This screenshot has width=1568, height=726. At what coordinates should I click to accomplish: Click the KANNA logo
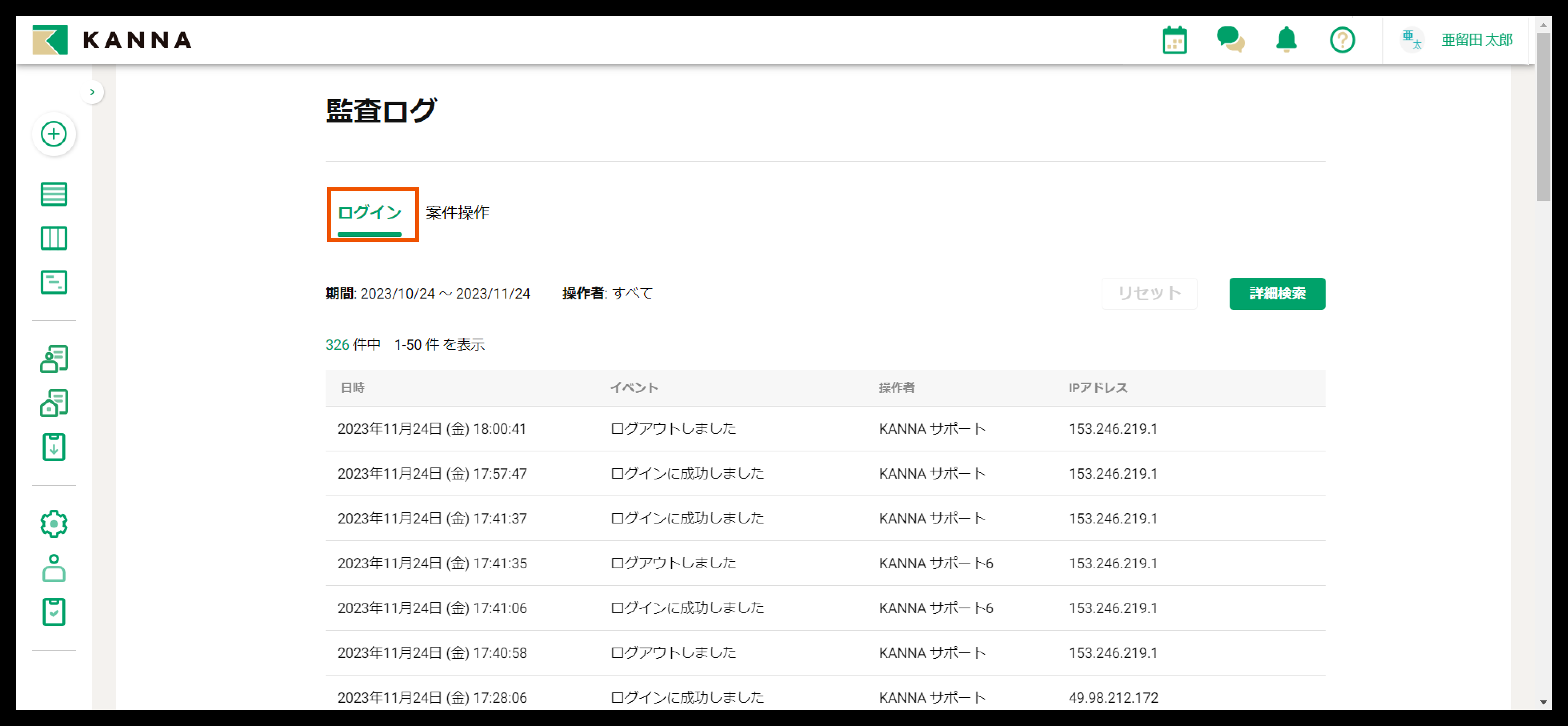112,40
